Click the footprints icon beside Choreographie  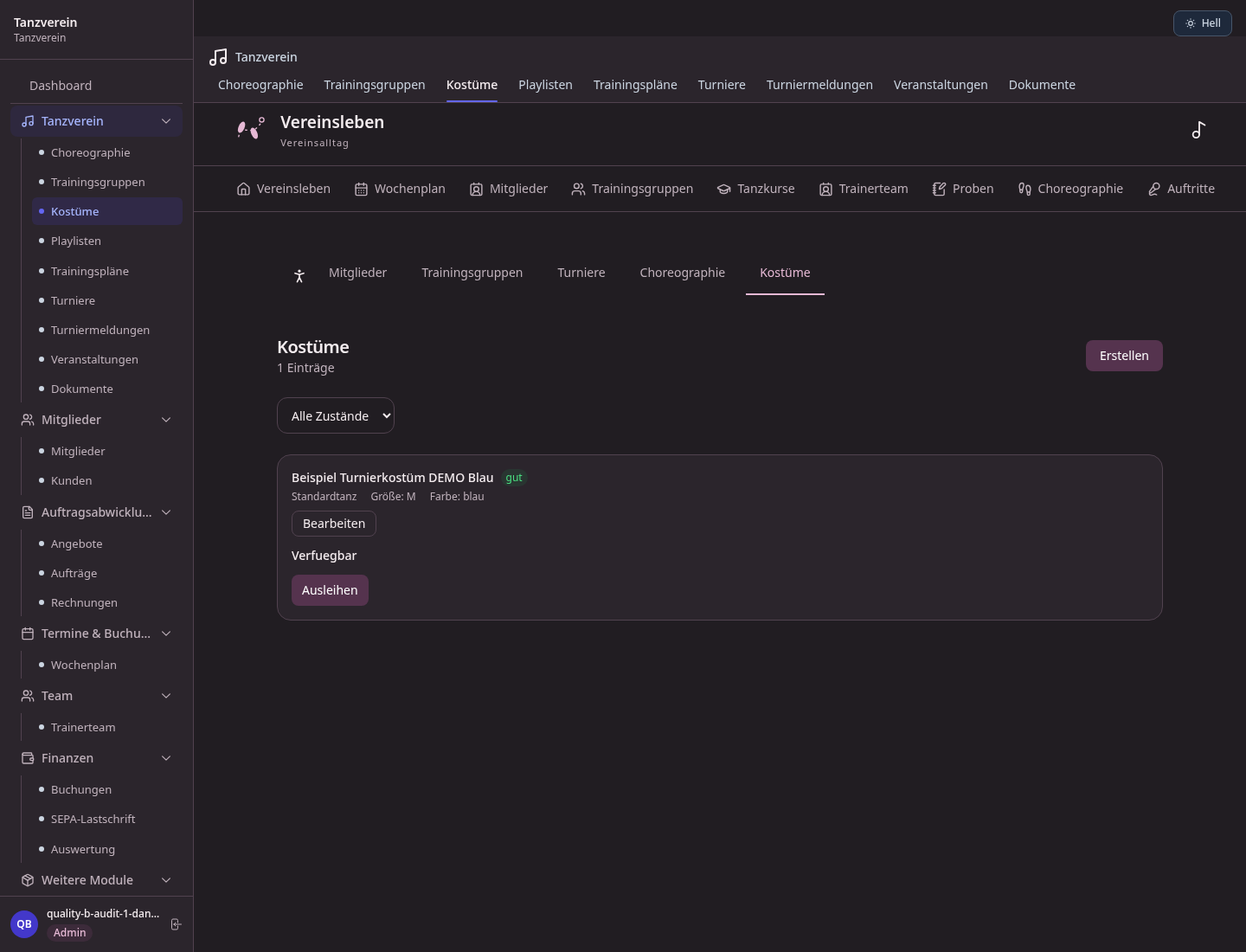[x=1024, y=189]
